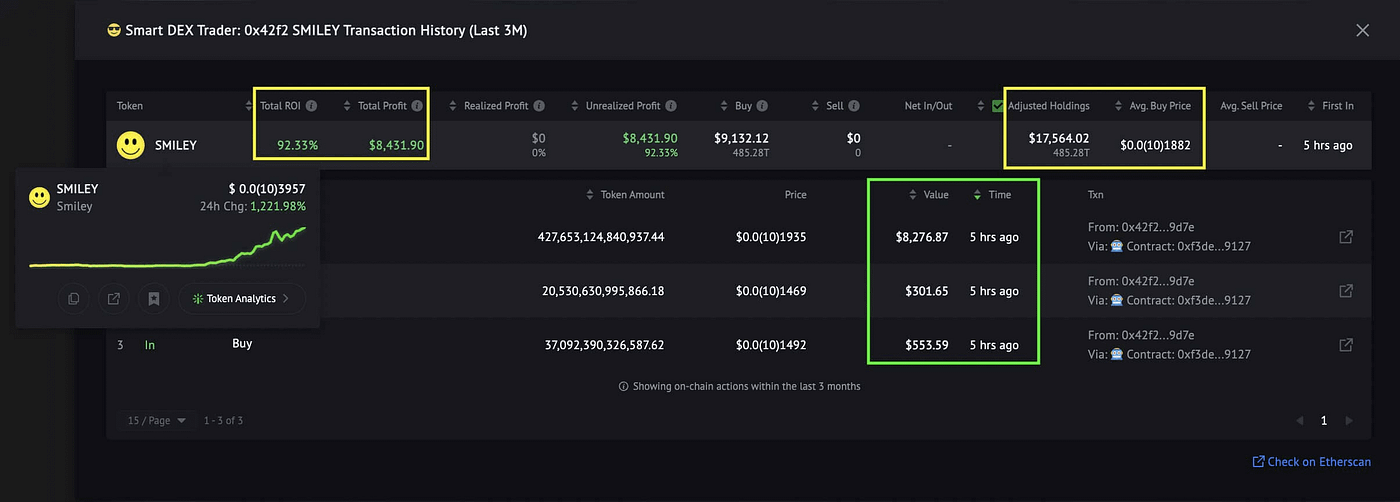Open SMILEY token in external link icon
This screenshot has height=502, width=1400.
tap(113, 298)
